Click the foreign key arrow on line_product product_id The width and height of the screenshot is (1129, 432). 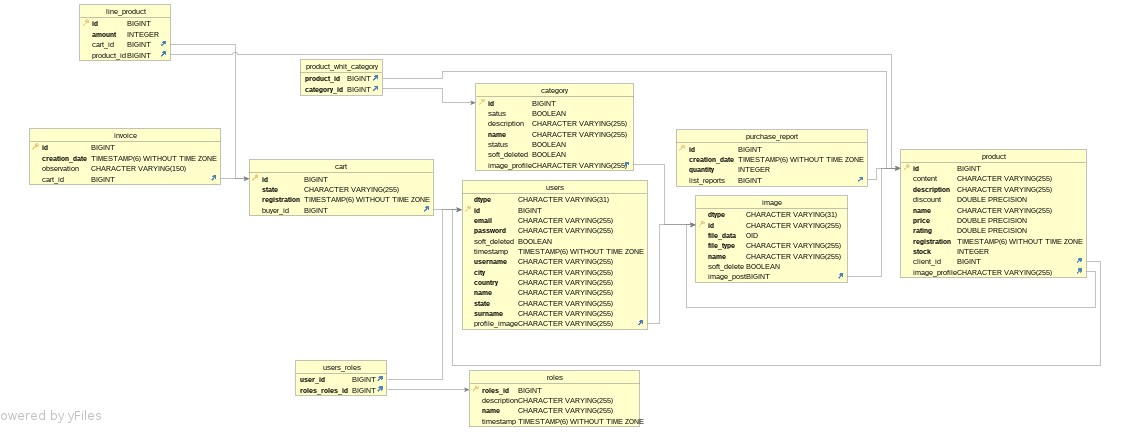tap(163, 54)
